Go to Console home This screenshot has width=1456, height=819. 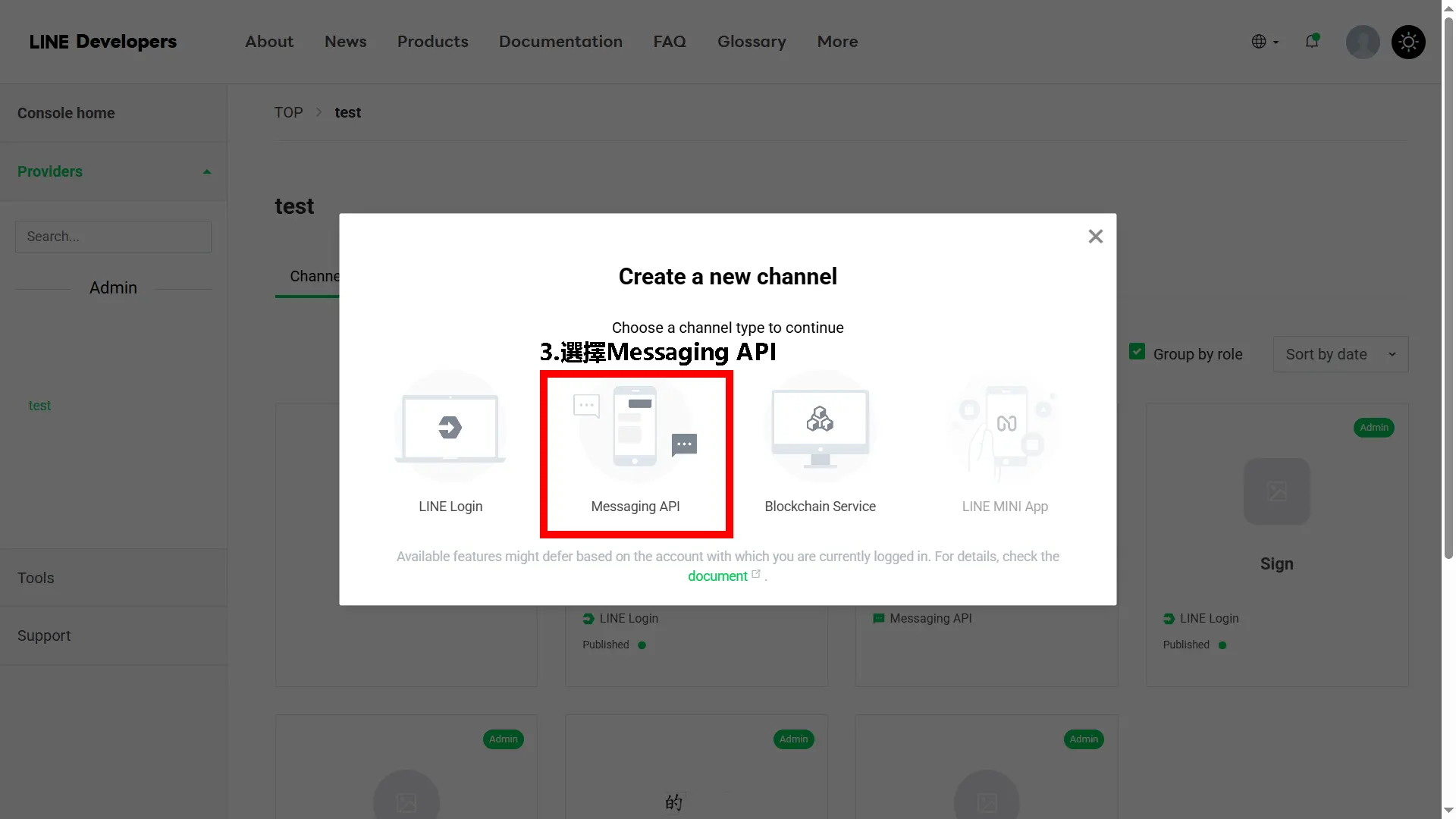65,112
